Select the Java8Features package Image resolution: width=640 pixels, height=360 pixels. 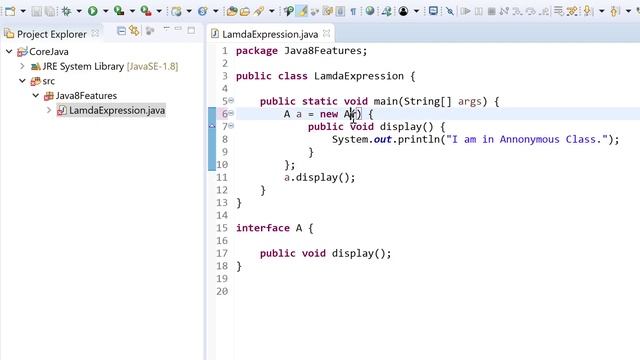point(86,96)
